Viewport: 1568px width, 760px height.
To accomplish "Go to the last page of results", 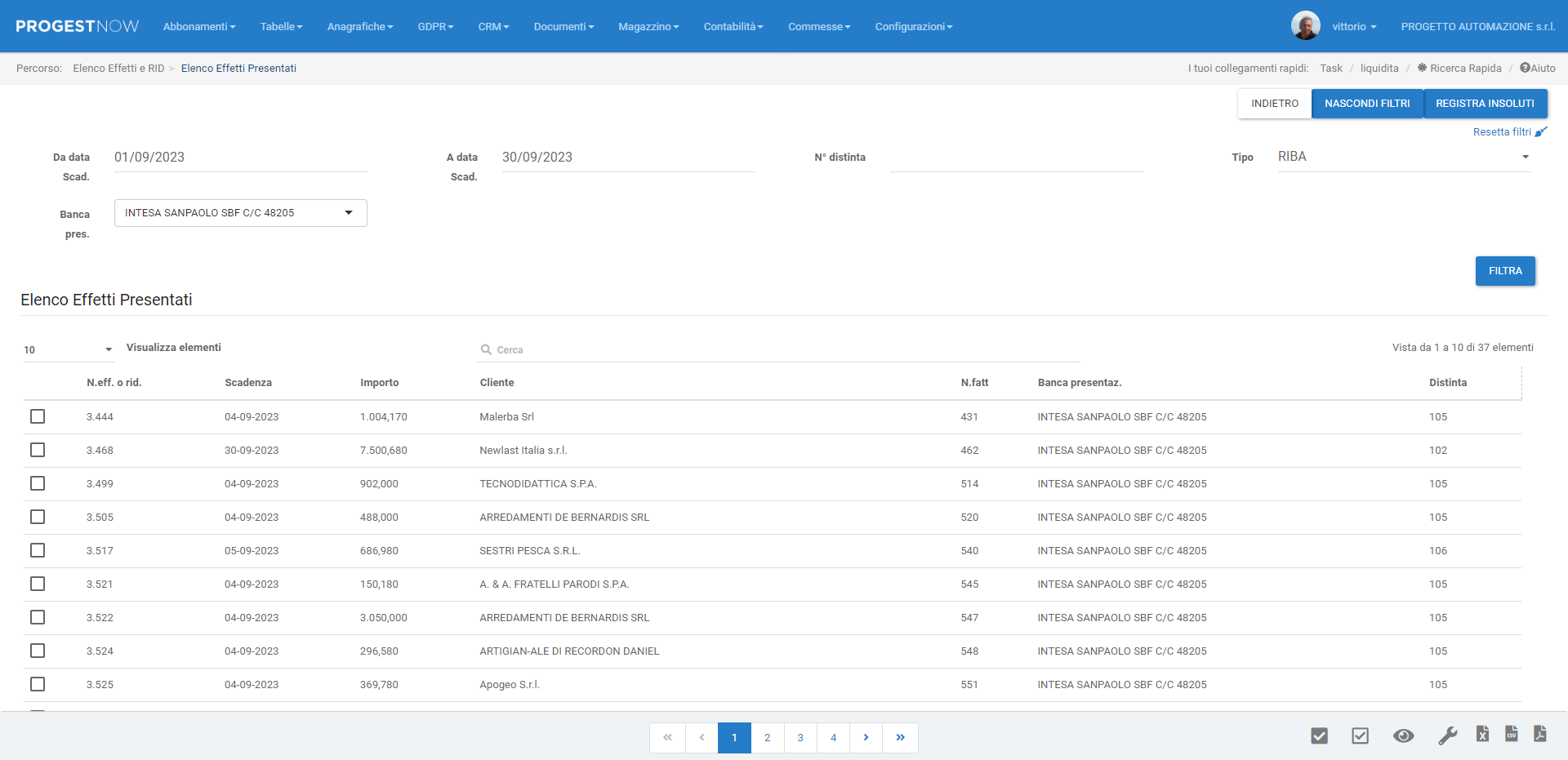I will (x=900, y=737).
